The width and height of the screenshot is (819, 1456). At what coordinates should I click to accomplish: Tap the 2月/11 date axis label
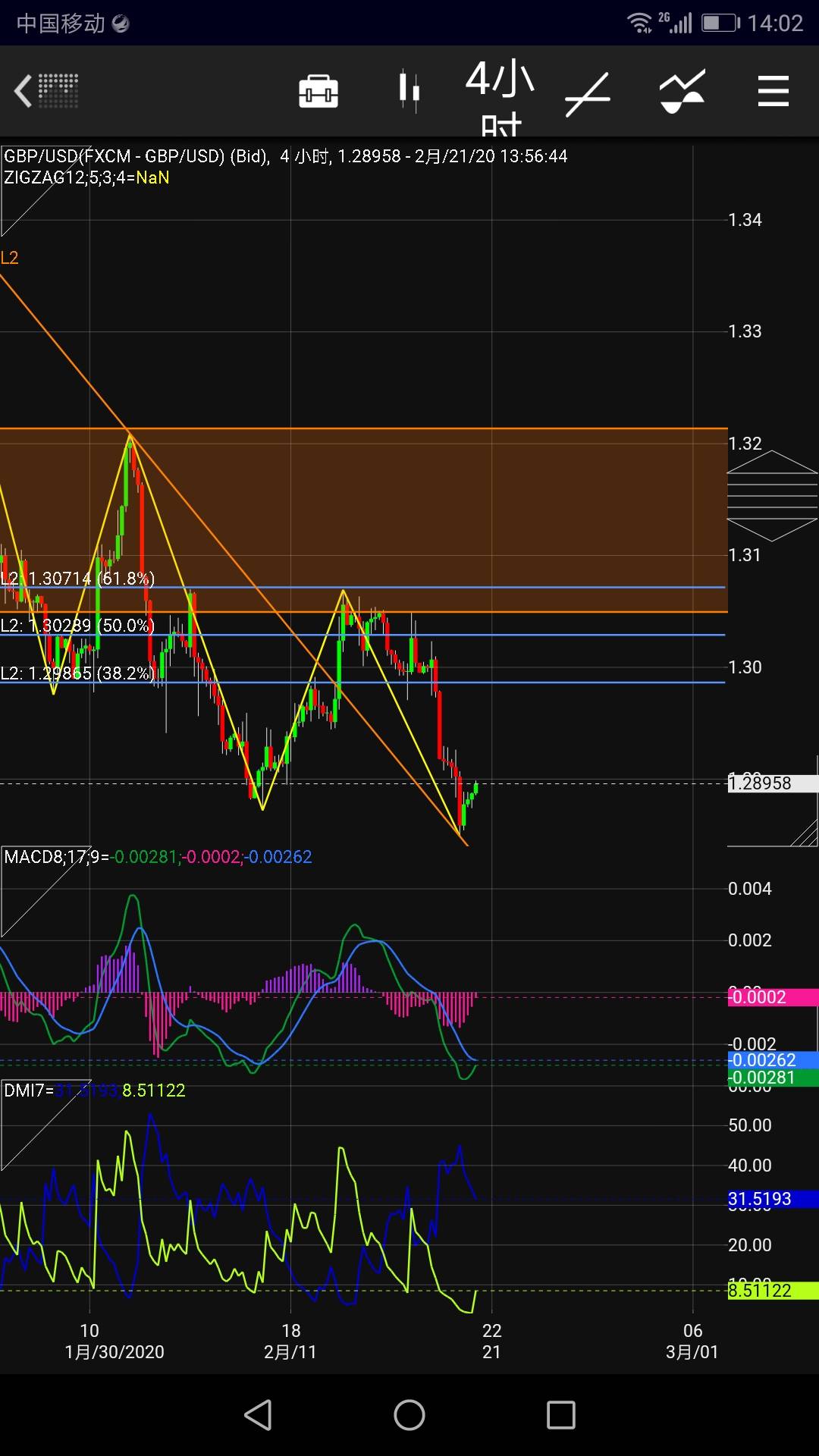pos(290,1351)
